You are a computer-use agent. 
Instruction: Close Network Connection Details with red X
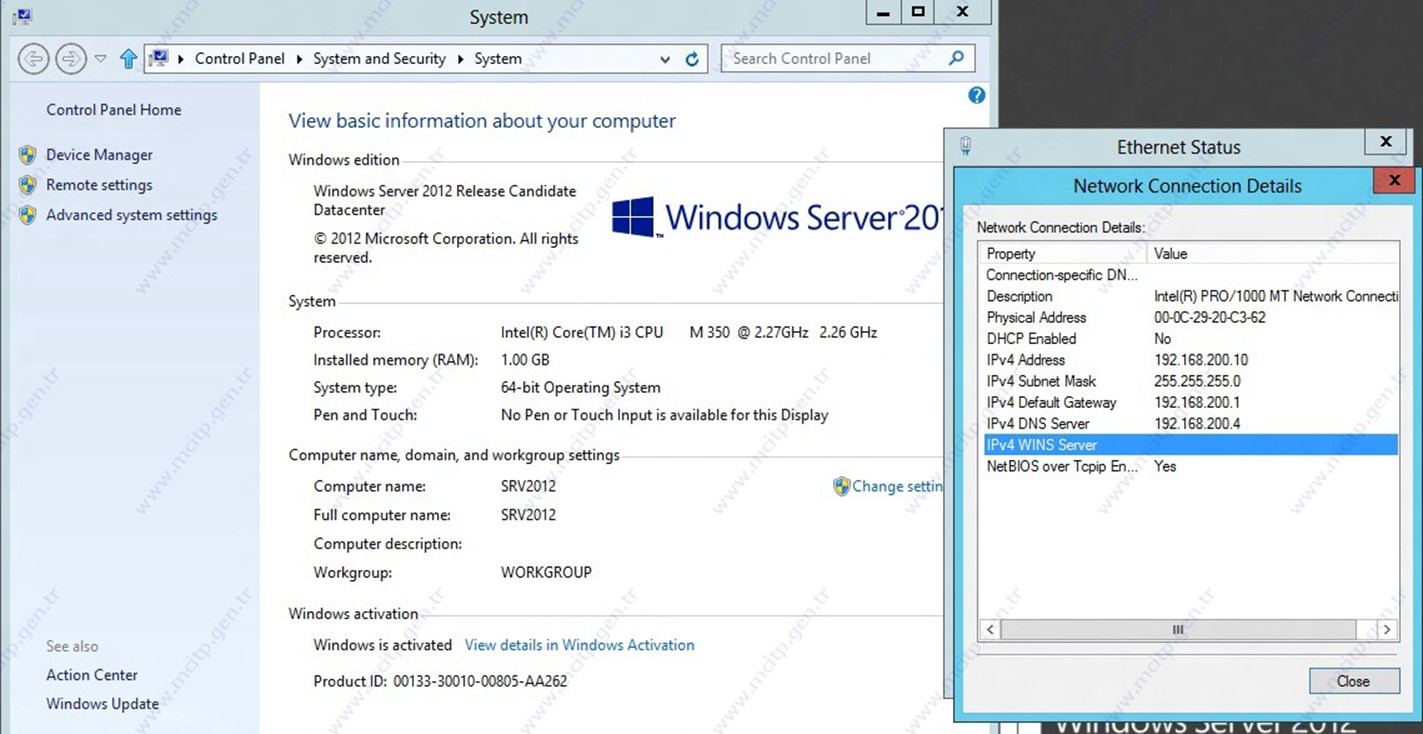click(1393, 181)
